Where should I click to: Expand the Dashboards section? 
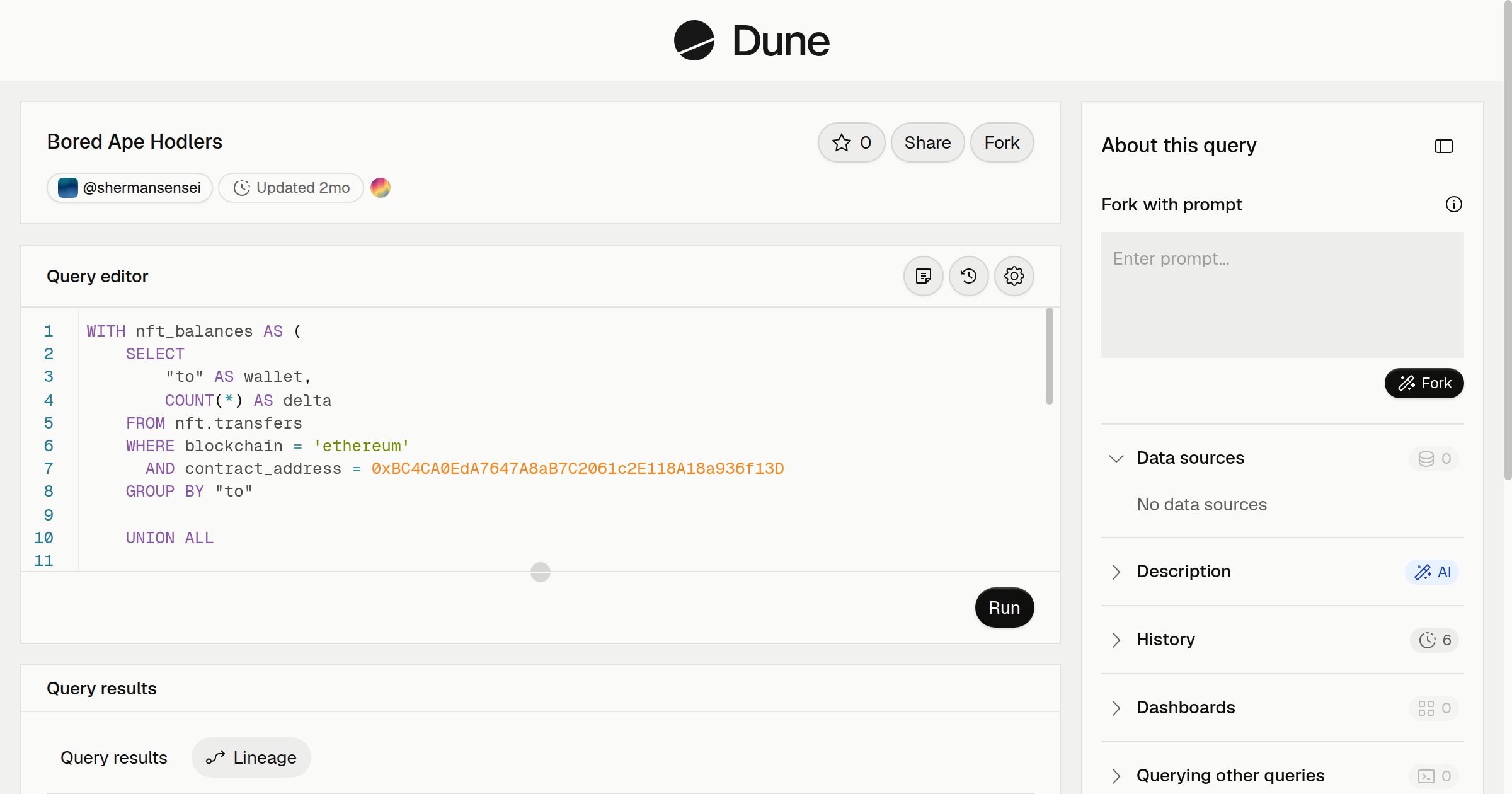1116,708
